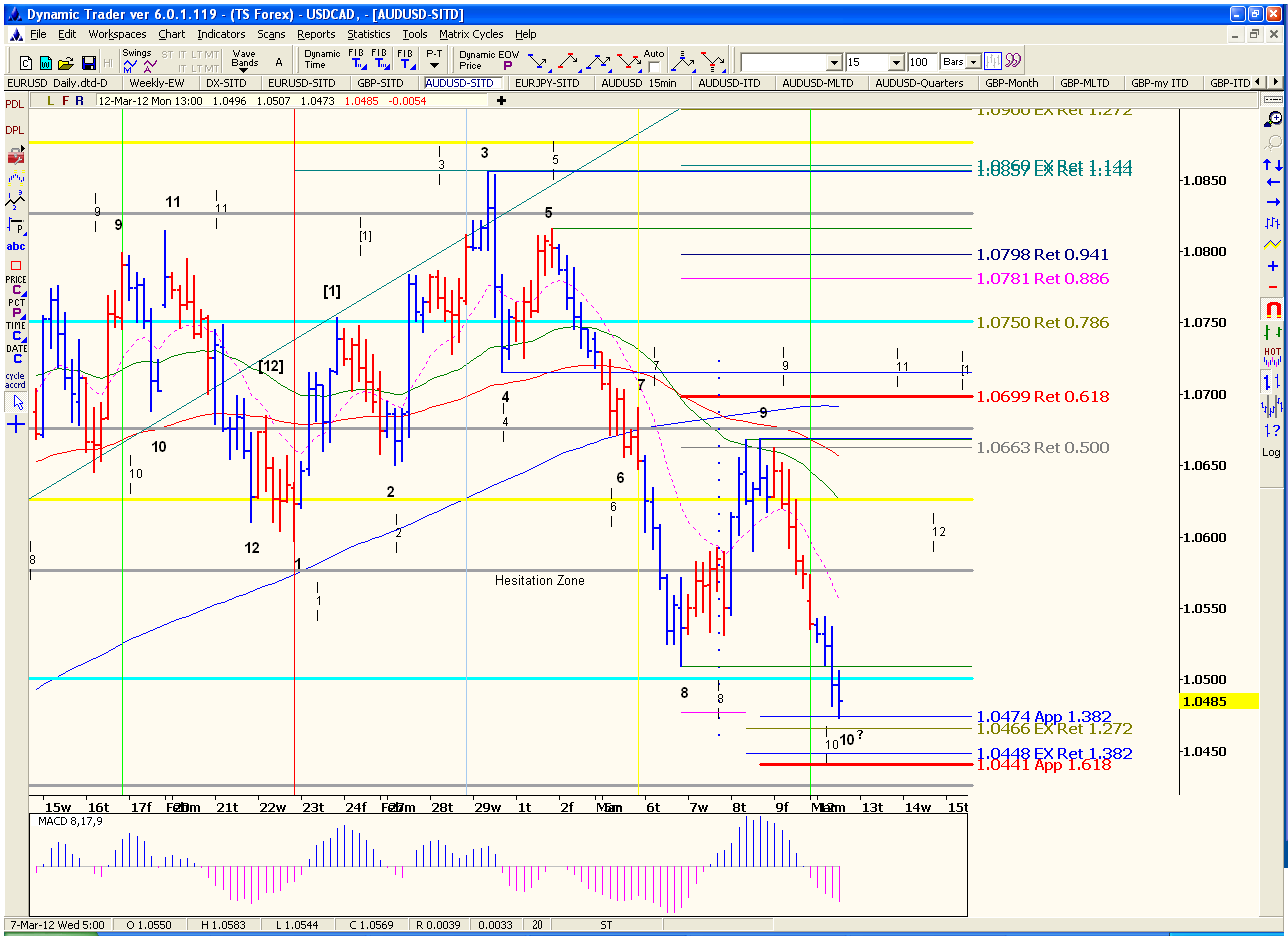Select the blue crosshair tool
Image resolution: width=1288 pixels, height=936 pixels.
(16, 424)
